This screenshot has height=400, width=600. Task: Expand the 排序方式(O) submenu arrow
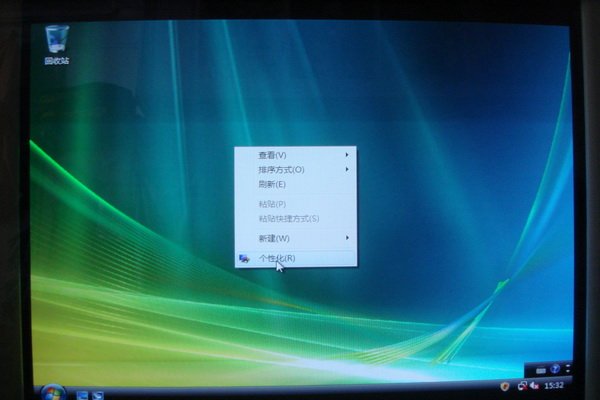pyautogui.click(x=347, y=169)
